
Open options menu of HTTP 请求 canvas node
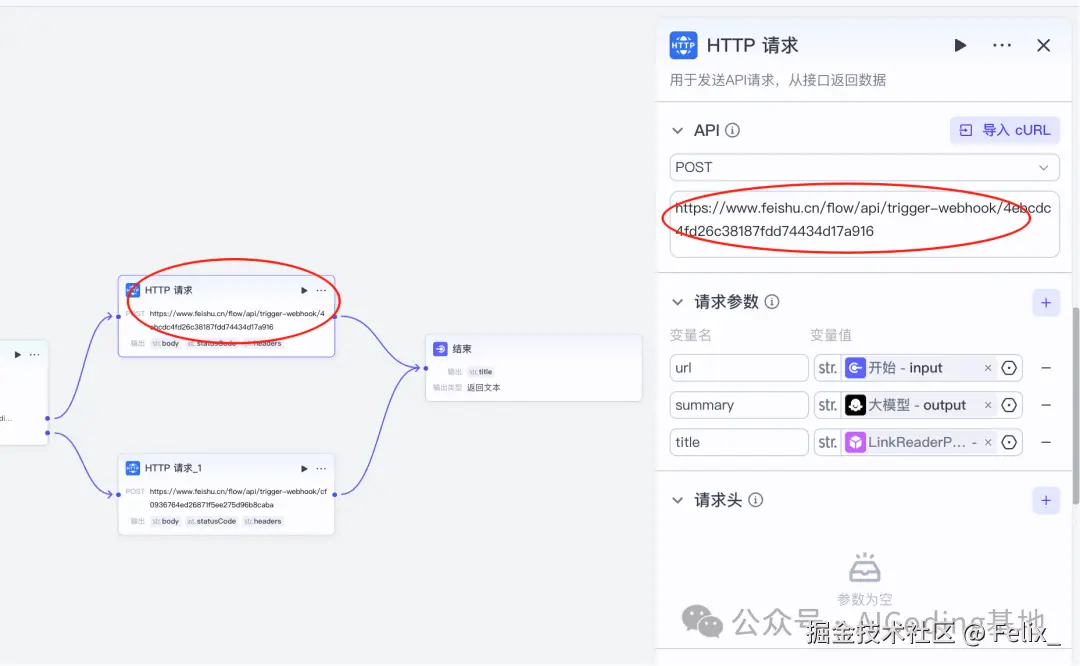(321, 291)
